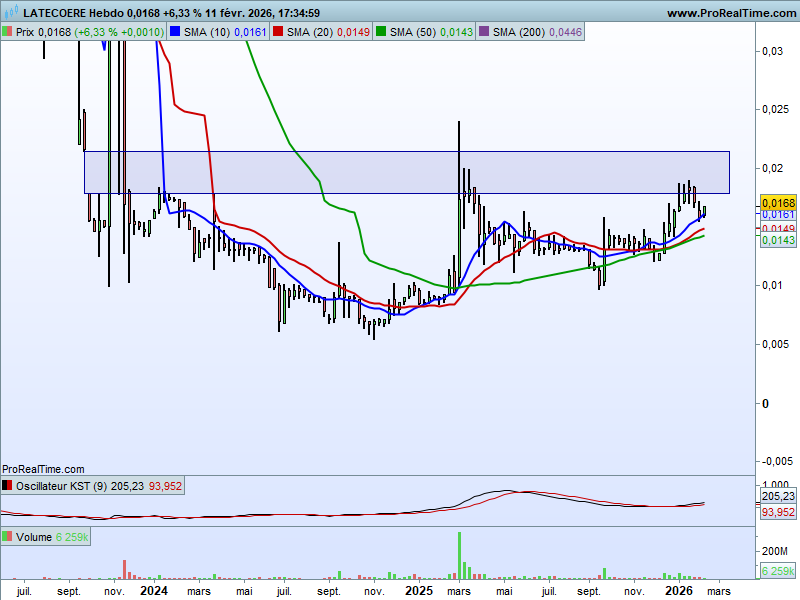The width and height of the screenshot is (800, 600).
Task: Click the 0,005 price axis label
Action: (x=775, y=344)
